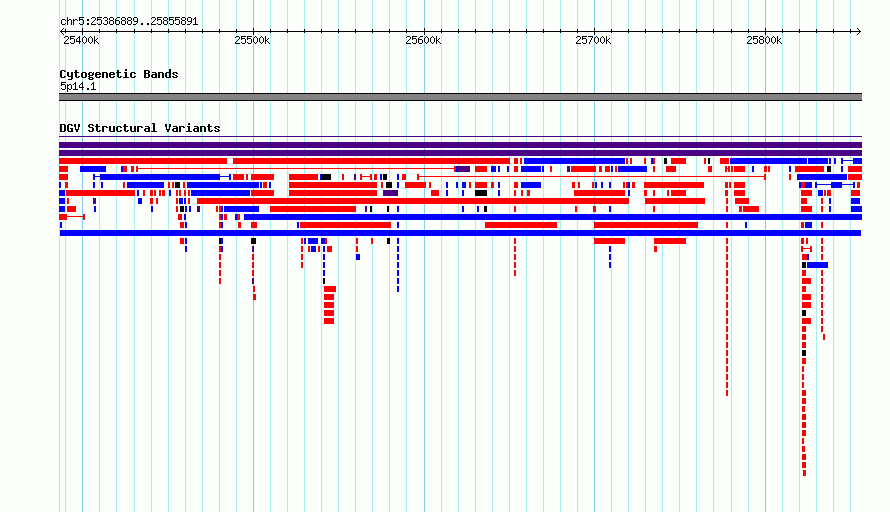Select the upper full-width purple variant bar
The image size is (890, 512).
click(460, 145)
